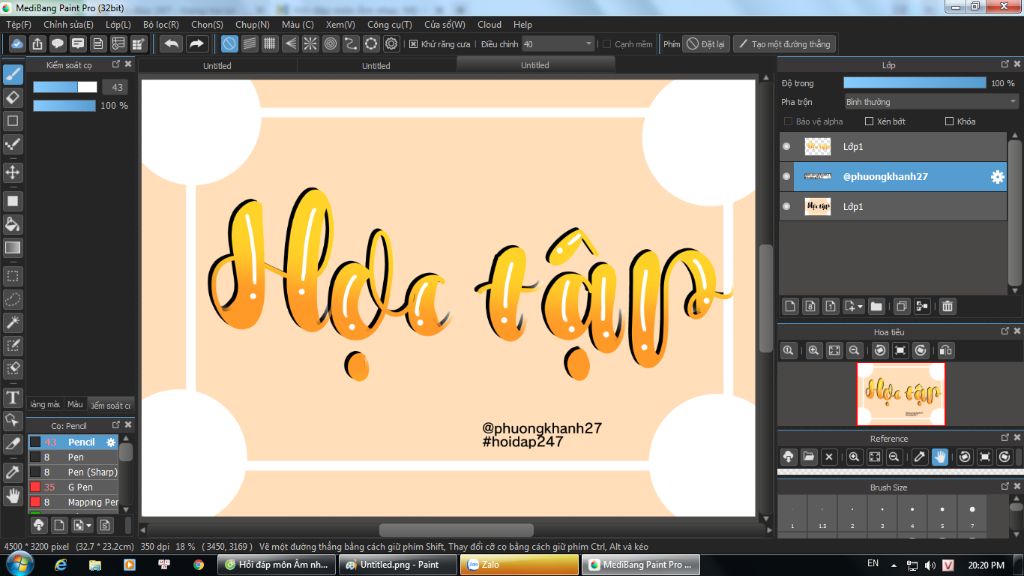The height and width of the screenshot is (576, 1024).
Task: Select the G Pen brush
Action: tap(73, 487)
